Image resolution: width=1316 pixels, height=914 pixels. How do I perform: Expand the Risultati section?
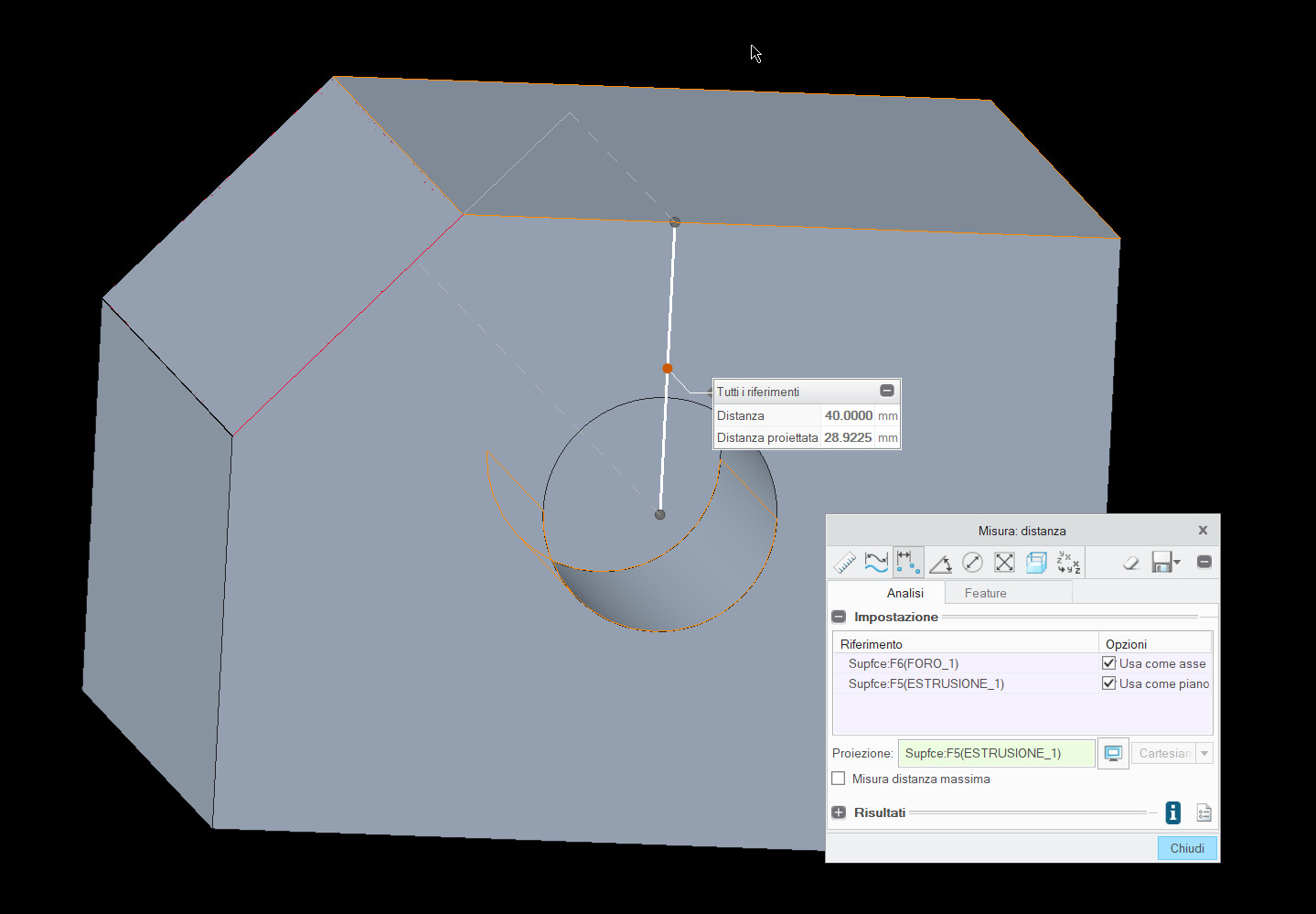coord(839,812)
